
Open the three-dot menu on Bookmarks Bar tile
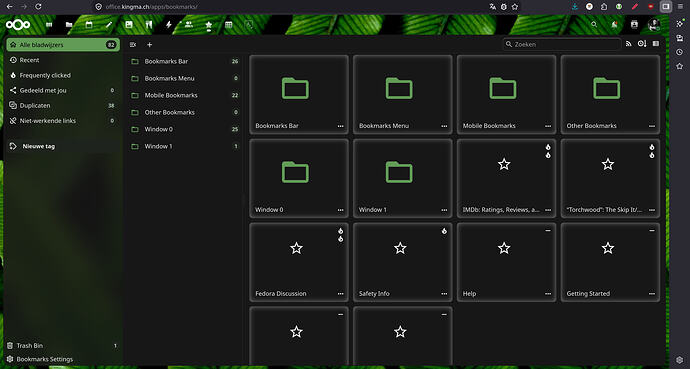pos(341,126)
